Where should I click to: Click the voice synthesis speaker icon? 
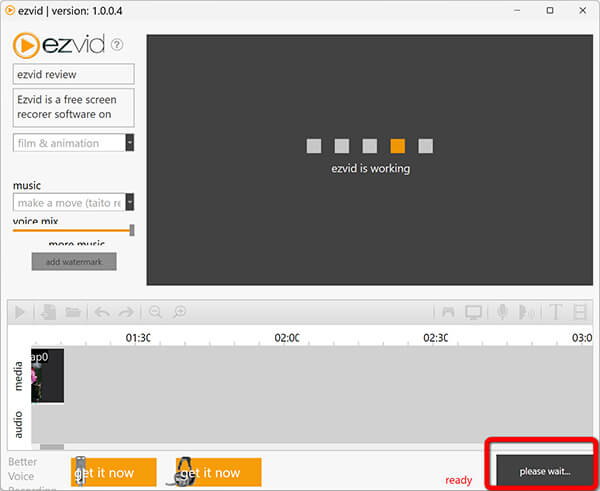527,312
